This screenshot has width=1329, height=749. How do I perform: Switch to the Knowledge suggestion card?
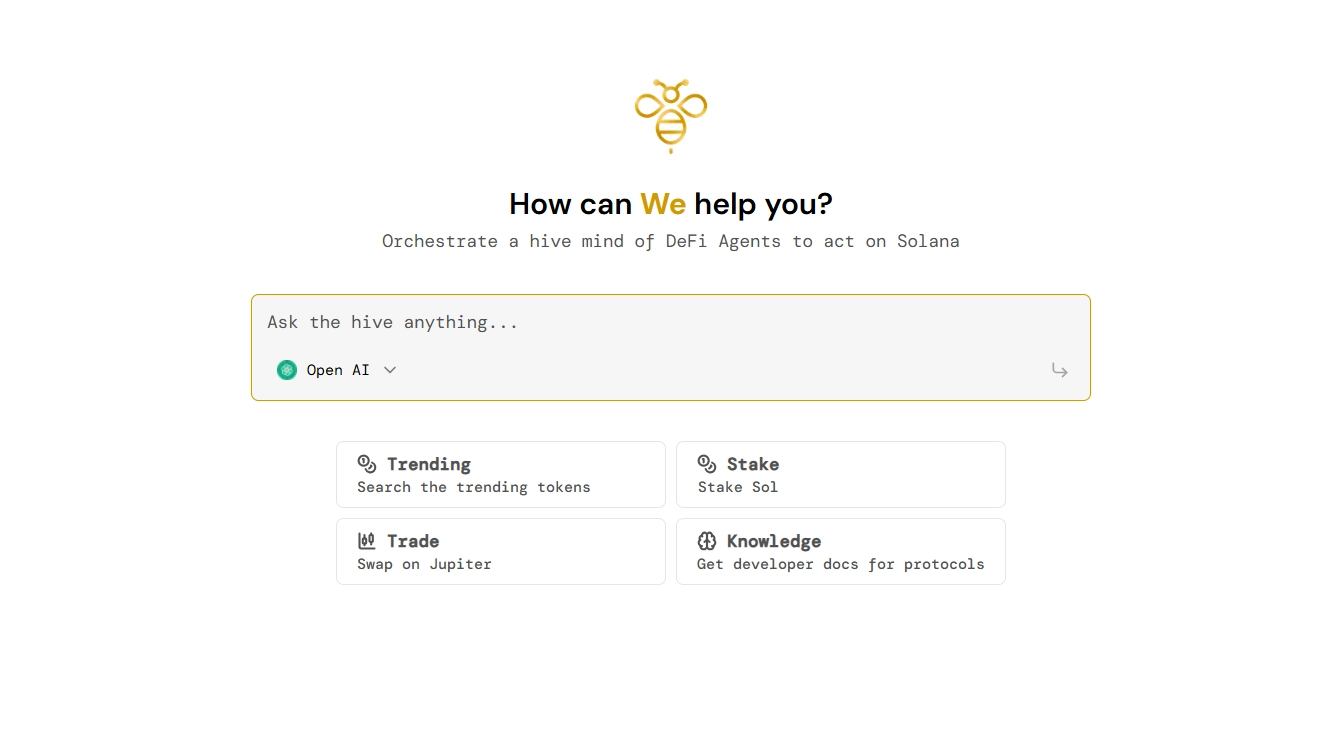point(840,551)
